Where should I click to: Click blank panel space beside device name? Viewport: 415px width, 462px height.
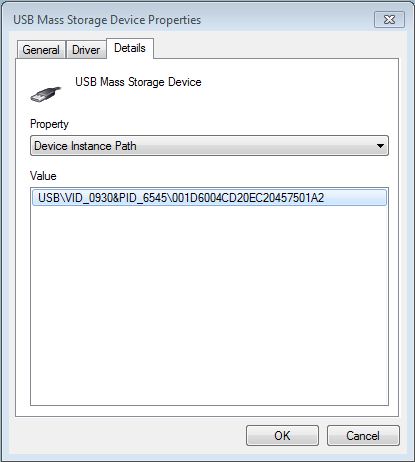click(297, 90)
